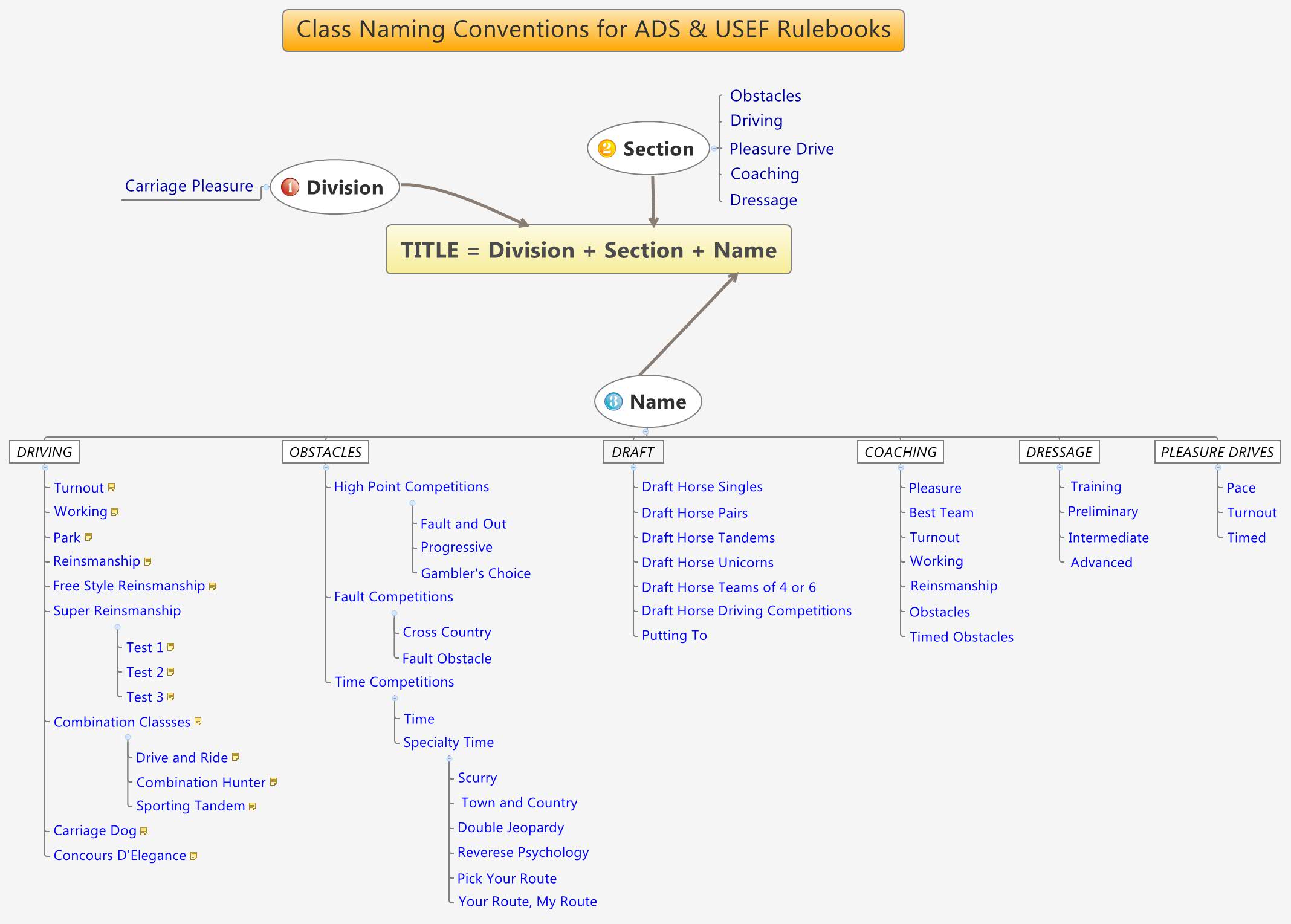Screen dimensions: 1291x924
Task: Click the note icon beside Combination Hunter
Action: [x=273, y=782]
